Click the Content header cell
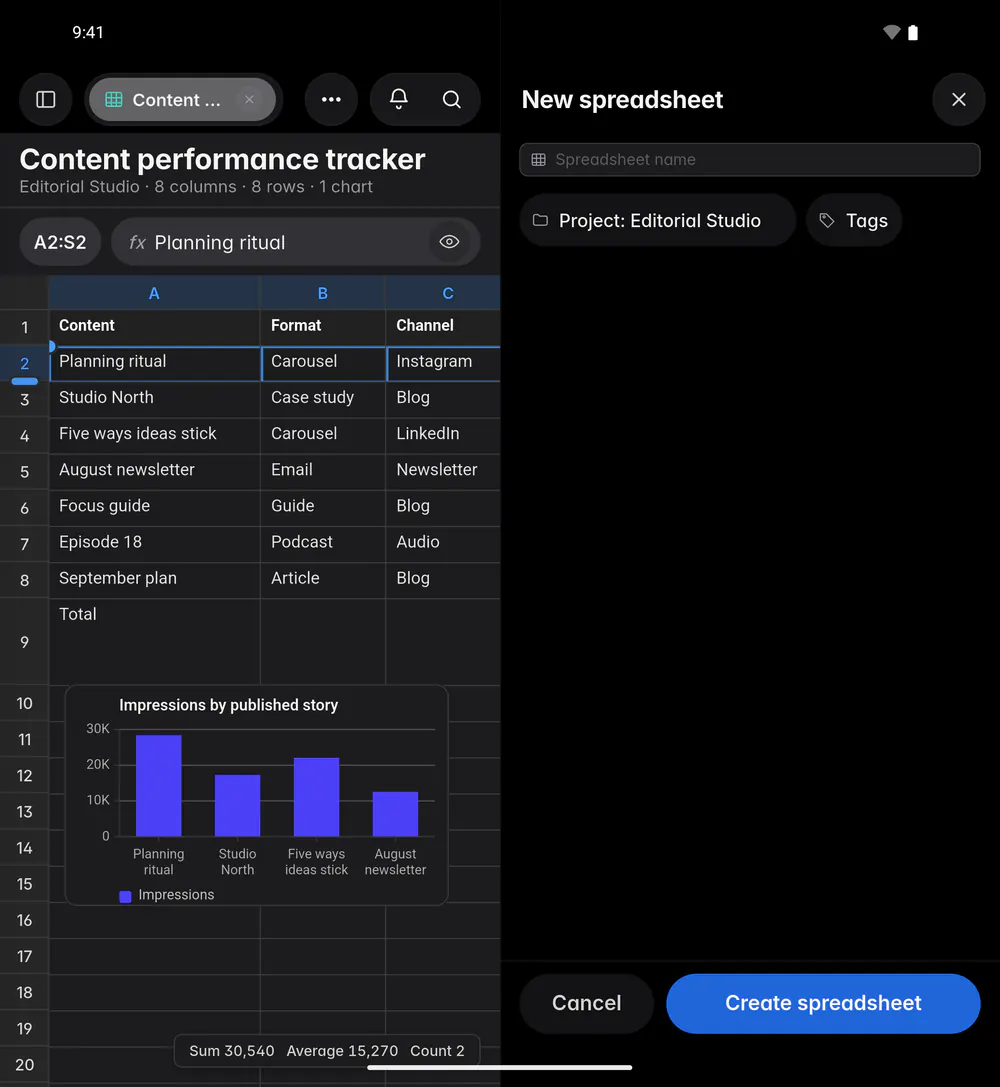Viewport: 1000px width, 1087px height. 155,326
